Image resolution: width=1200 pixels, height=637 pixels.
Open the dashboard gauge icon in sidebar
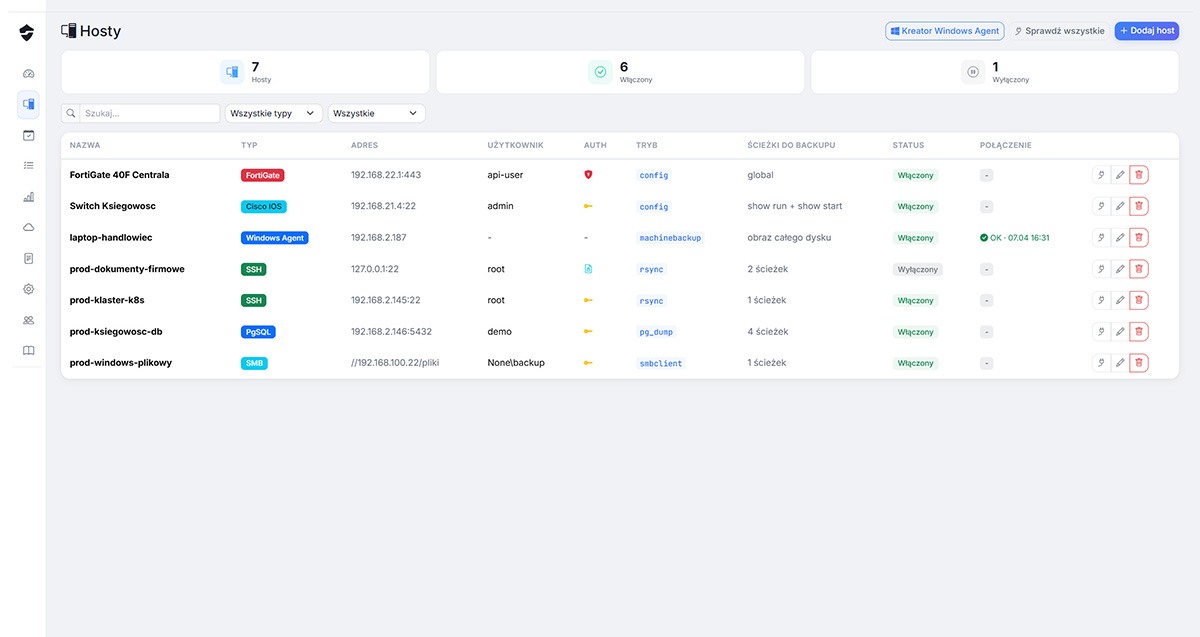(x=28, y=74)
